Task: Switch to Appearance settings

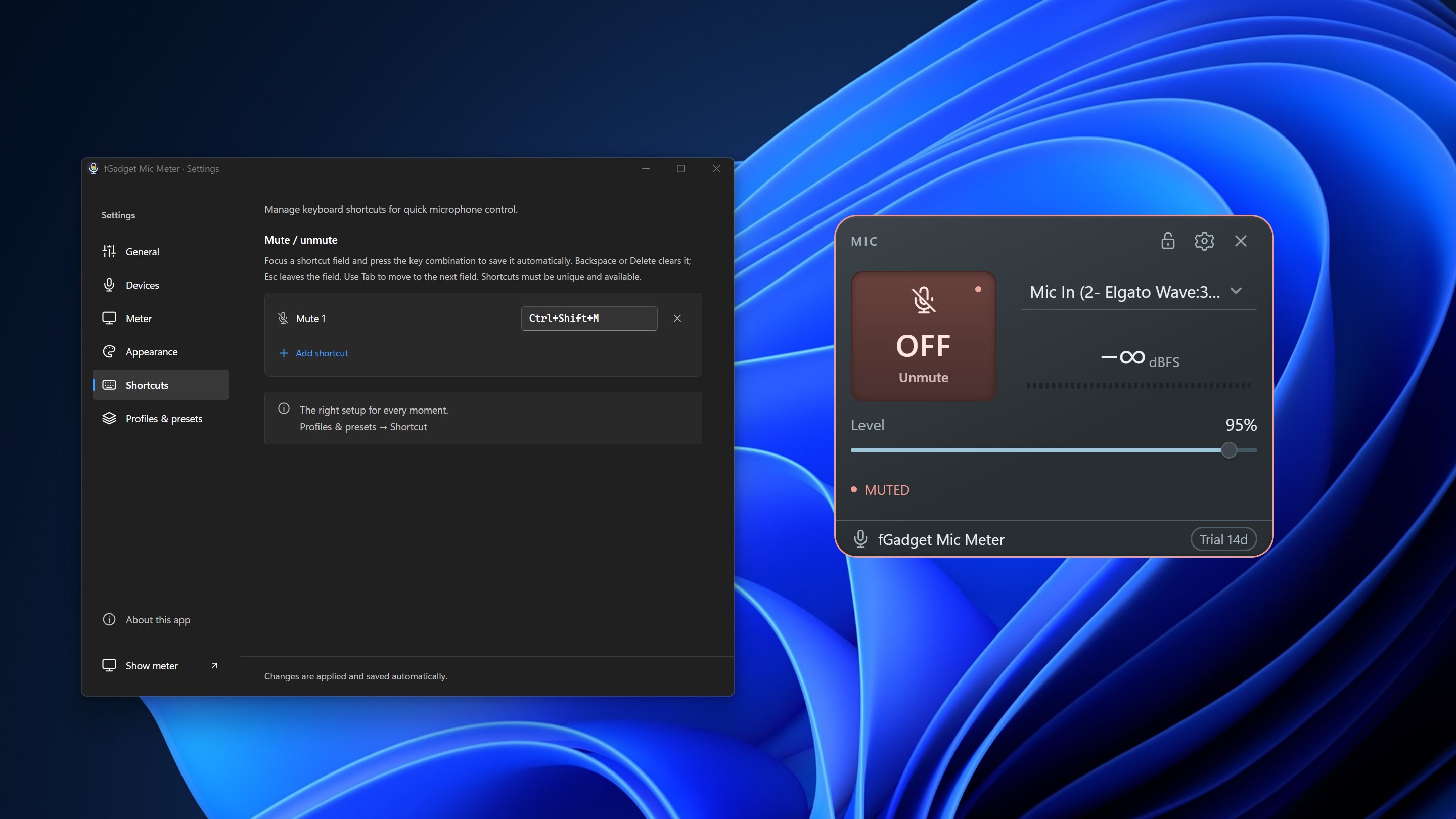Action: pyautogui.click(x=161, y=351)
